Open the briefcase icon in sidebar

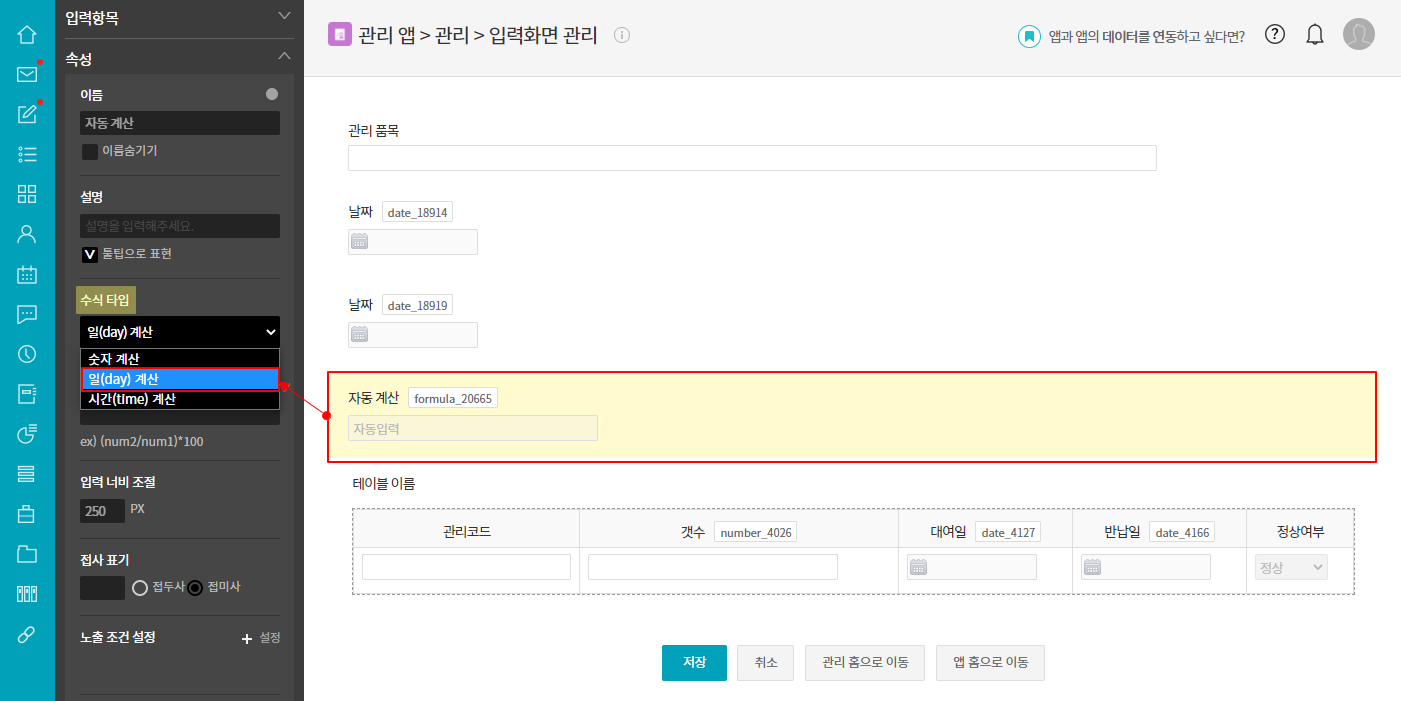click(27, 514)
